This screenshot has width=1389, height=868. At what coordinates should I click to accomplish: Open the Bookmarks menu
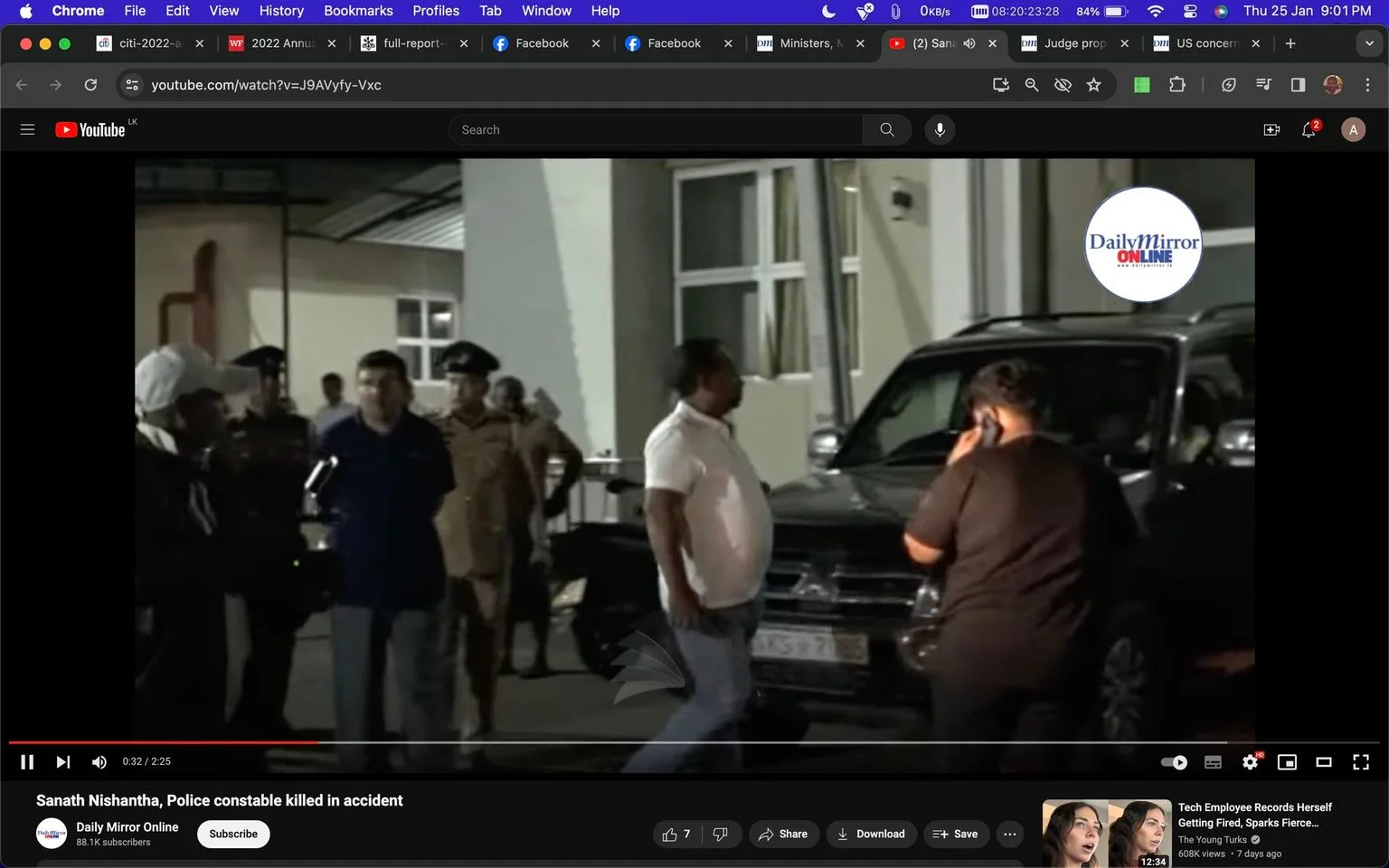click(x=358, y=11)
